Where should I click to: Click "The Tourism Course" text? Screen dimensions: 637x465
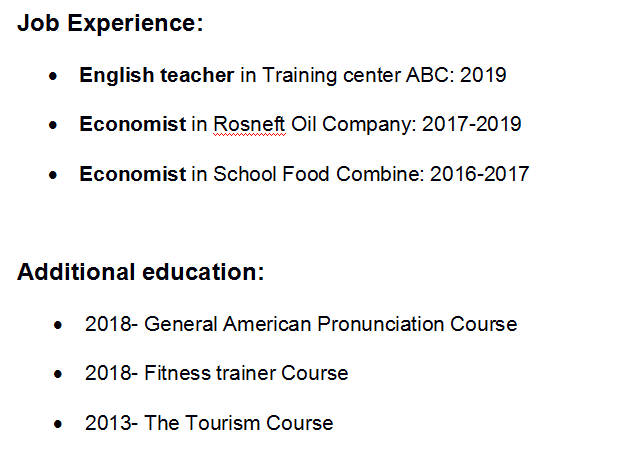238,422
